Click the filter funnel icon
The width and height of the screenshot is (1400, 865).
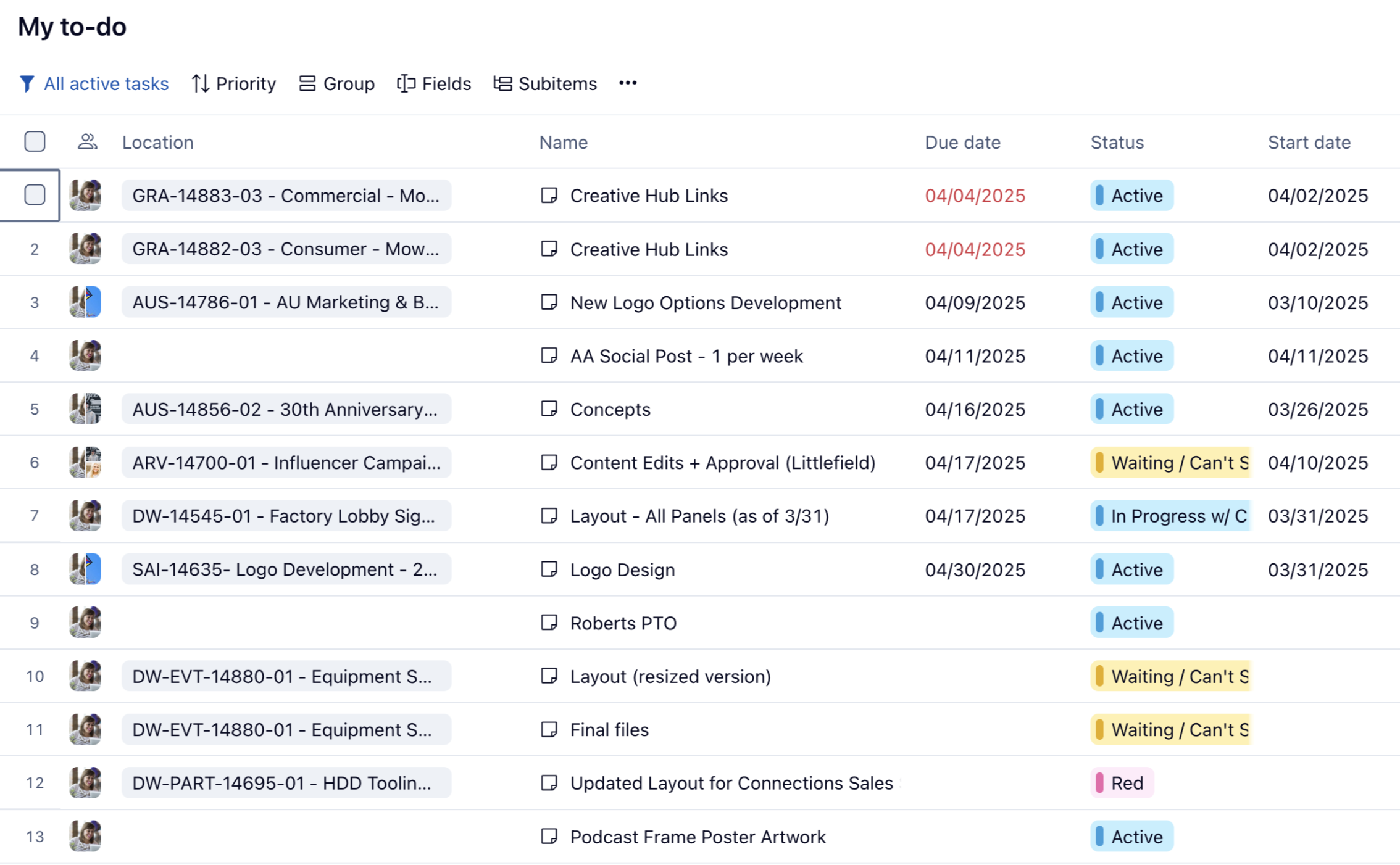pyautogui.click(x=27, y=83)
